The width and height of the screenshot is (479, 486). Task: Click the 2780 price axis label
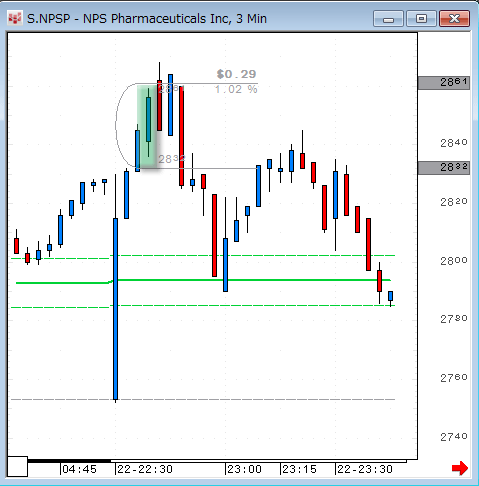[454, 319]
